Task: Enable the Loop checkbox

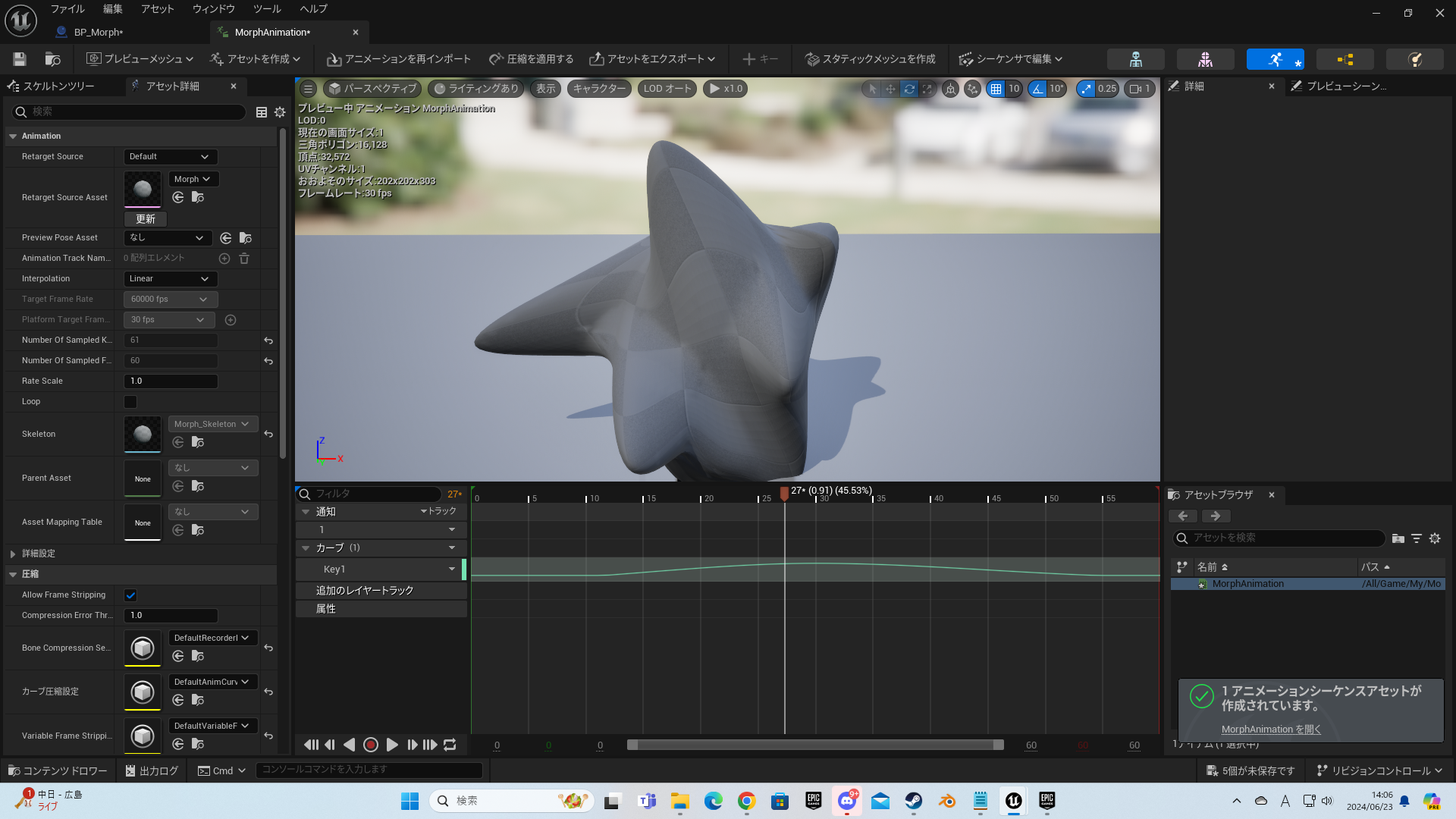Action: point(130,402)
